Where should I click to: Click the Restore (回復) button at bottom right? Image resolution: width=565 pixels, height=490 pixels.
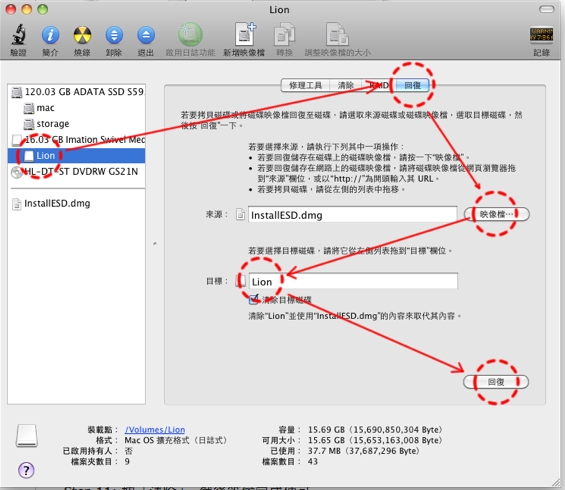point(496,382)
